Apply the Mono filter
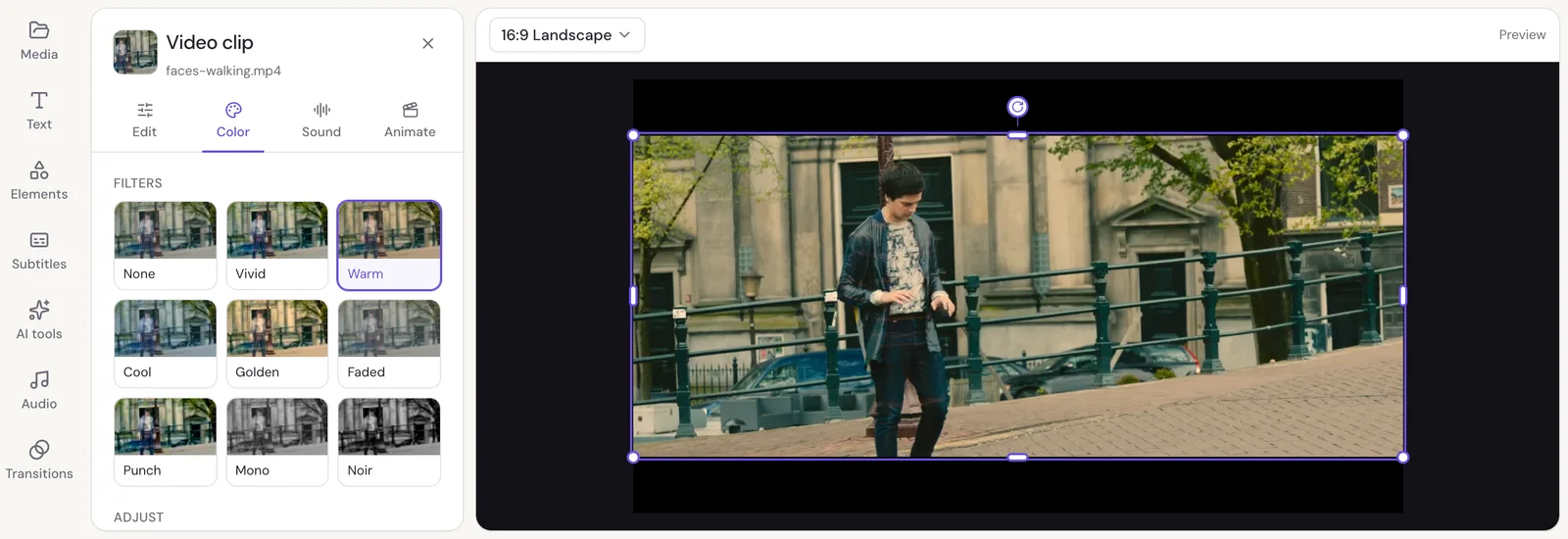 coord(277,441)
